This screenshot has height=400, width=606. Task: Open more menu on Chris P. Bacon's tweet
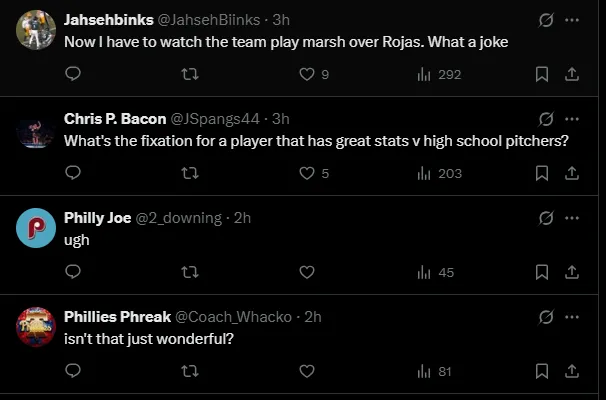click(571, 118)
